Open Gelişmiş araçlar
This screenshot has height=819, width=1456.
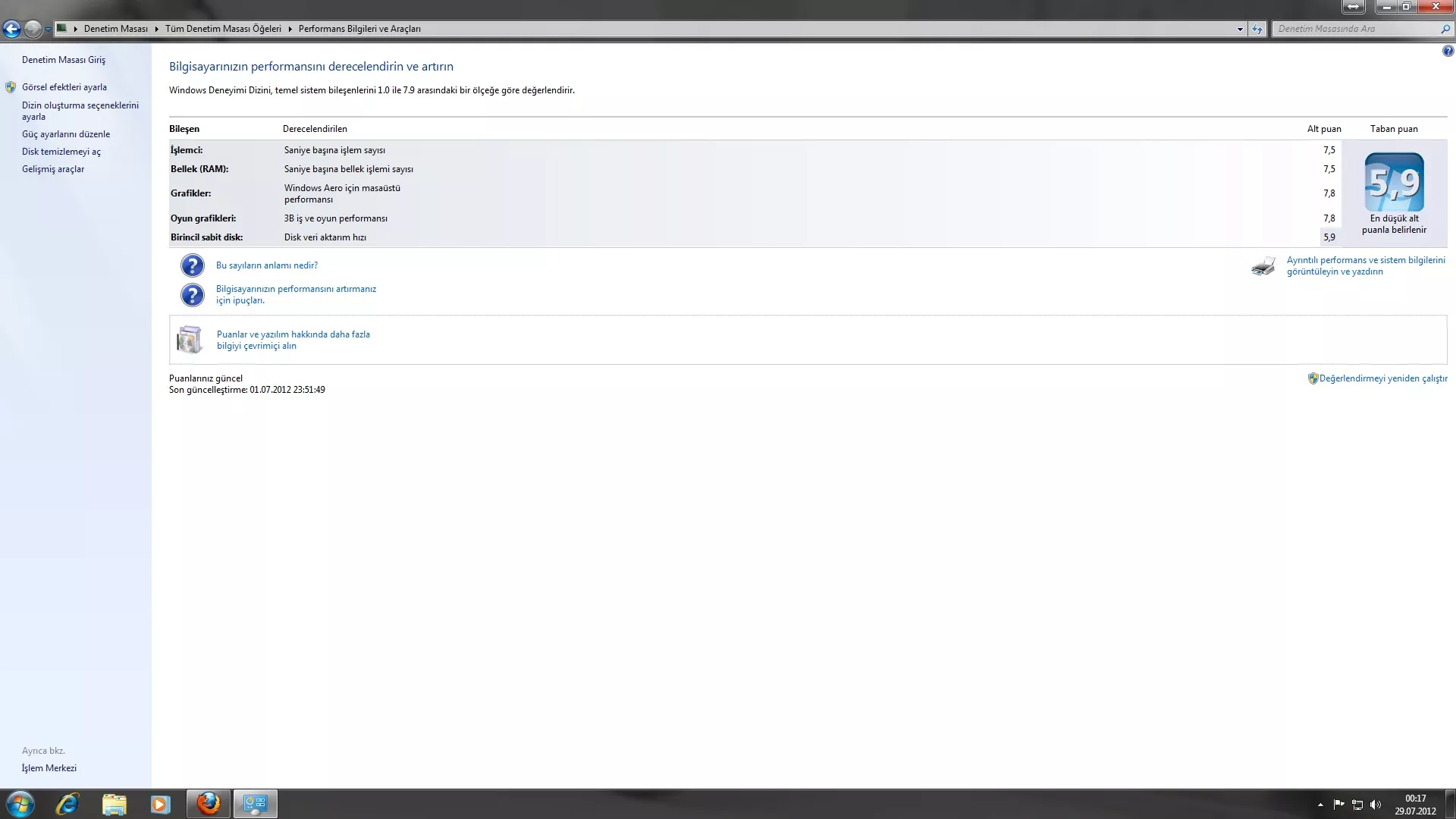(53, 169)
